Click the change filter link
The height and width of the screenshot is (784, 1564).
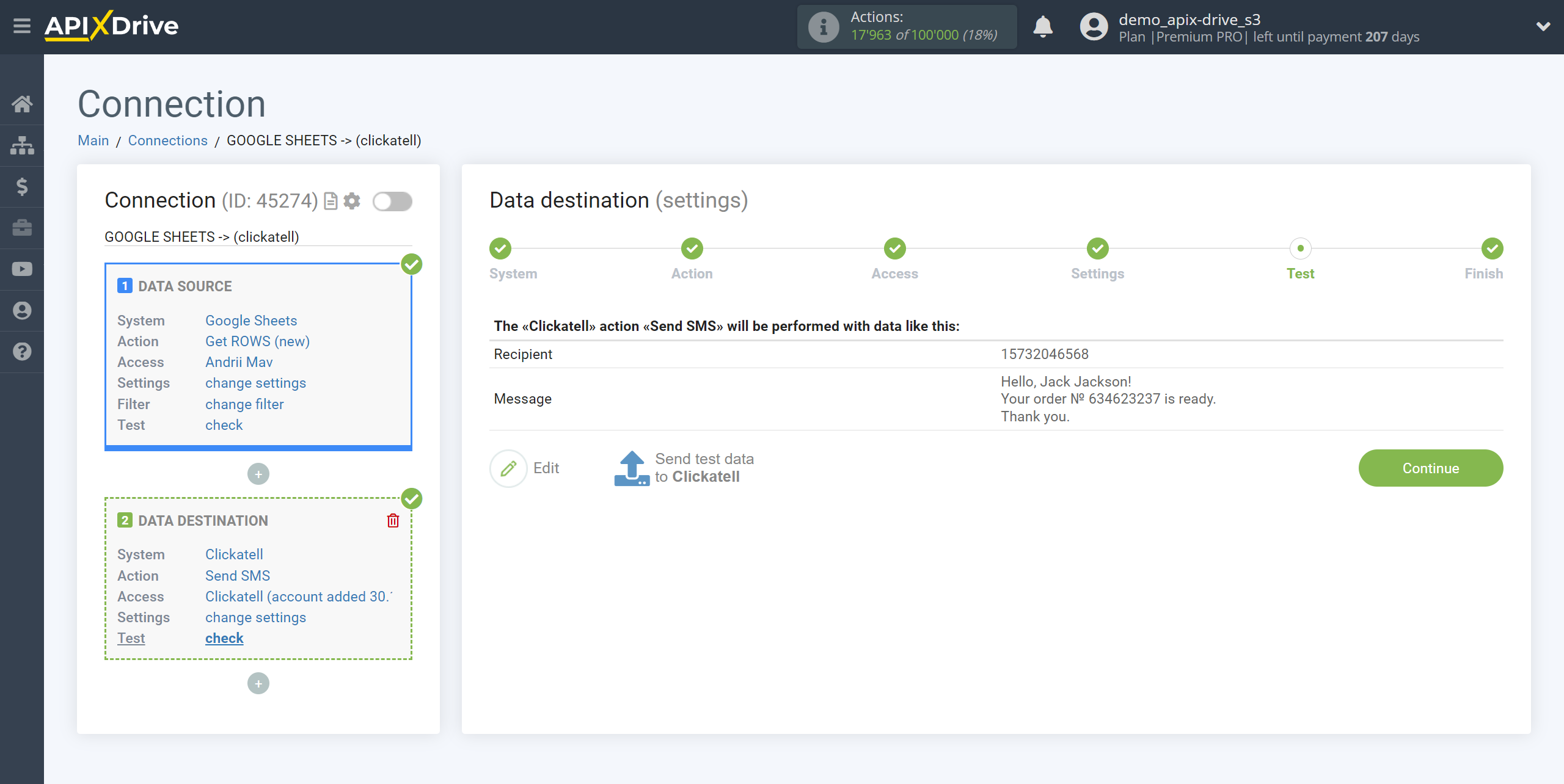tap(244, 404)
